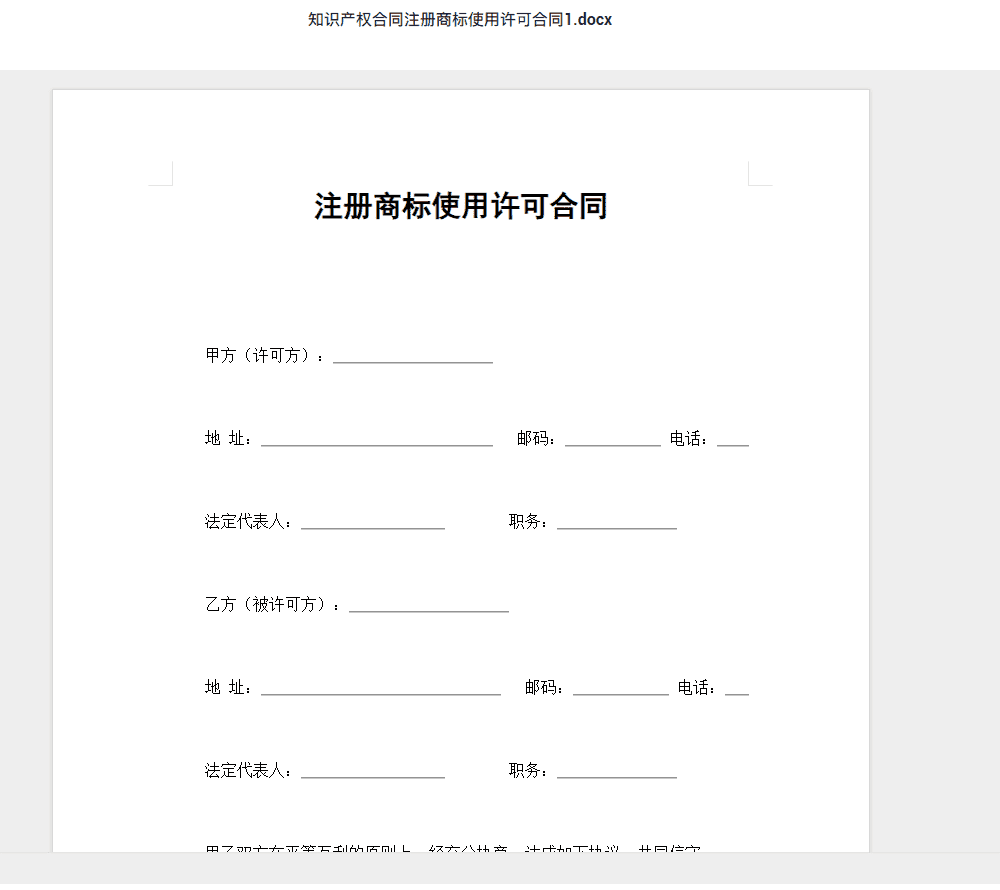Viewport: 1000px width, 890px height.
Task: Click the 邮码 label in the 甲方 section
Action: click(x=536, y=439)
